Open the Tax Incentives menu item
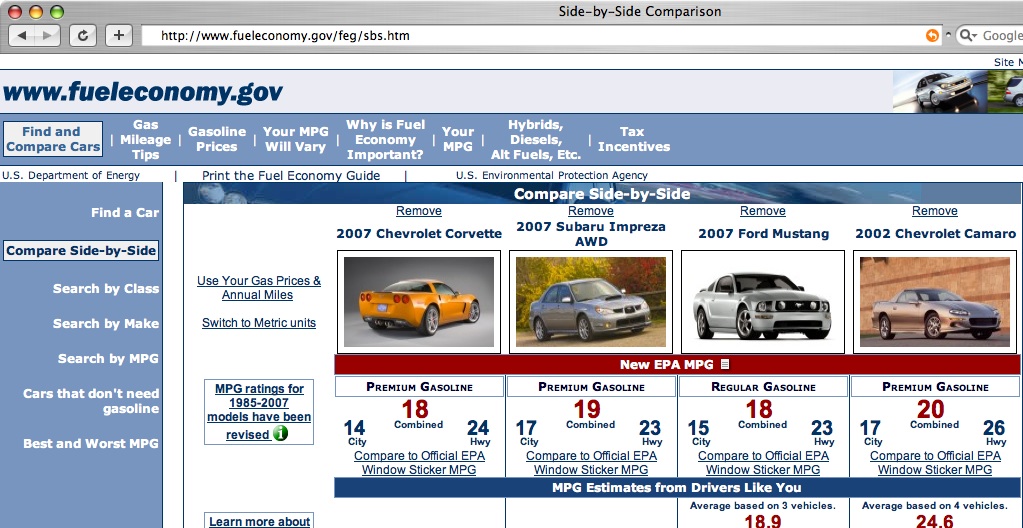 (x=634, y=139)
